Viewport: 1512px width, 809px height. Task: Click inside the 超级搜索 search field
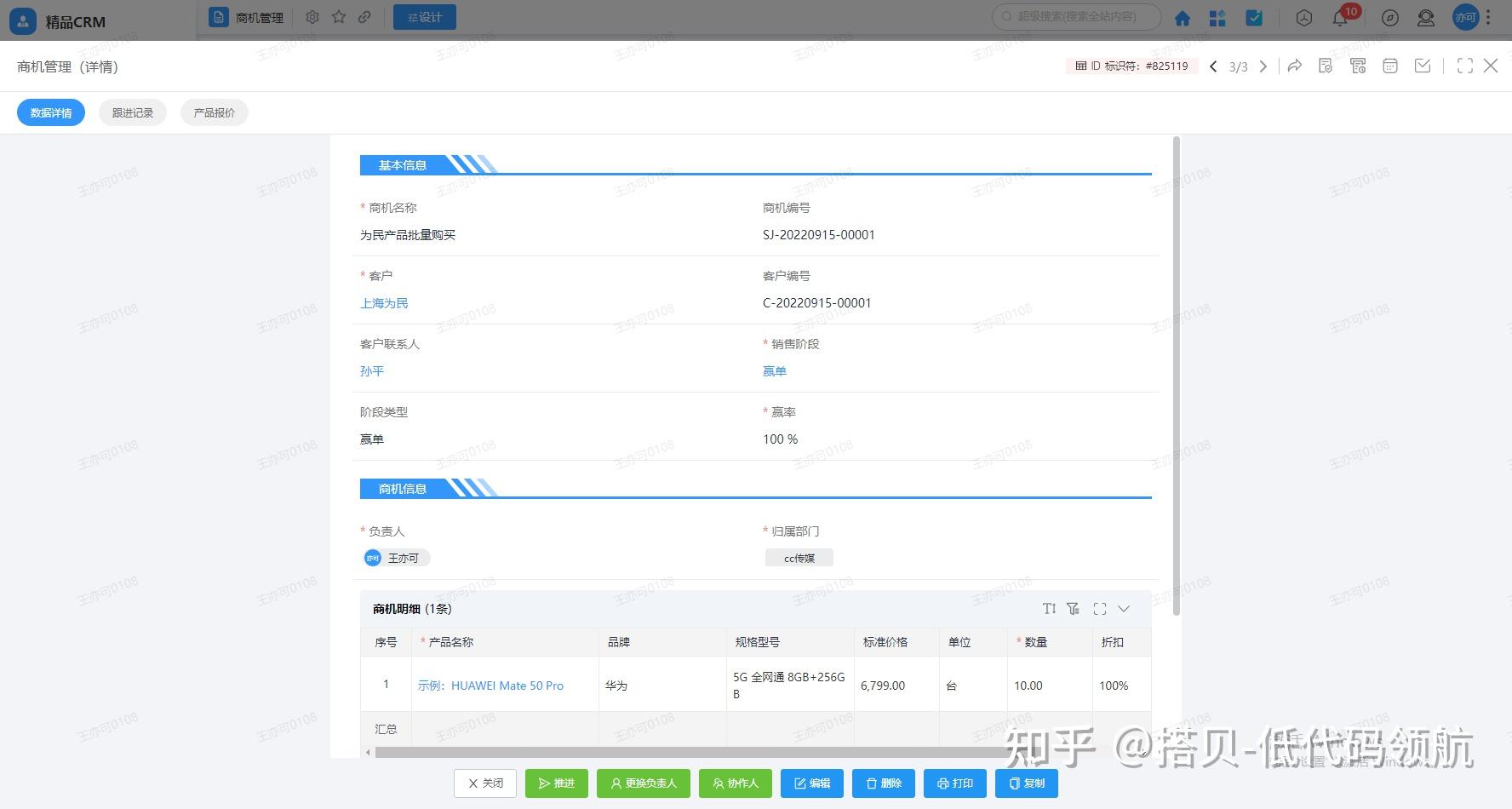click(x=1075, y=16)
